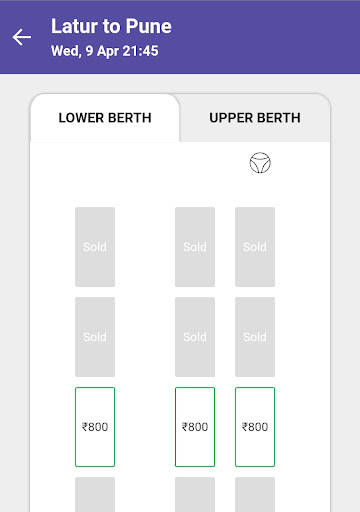Tap the driver steering wheel icon
360x512 pixels.
(260, 163)
